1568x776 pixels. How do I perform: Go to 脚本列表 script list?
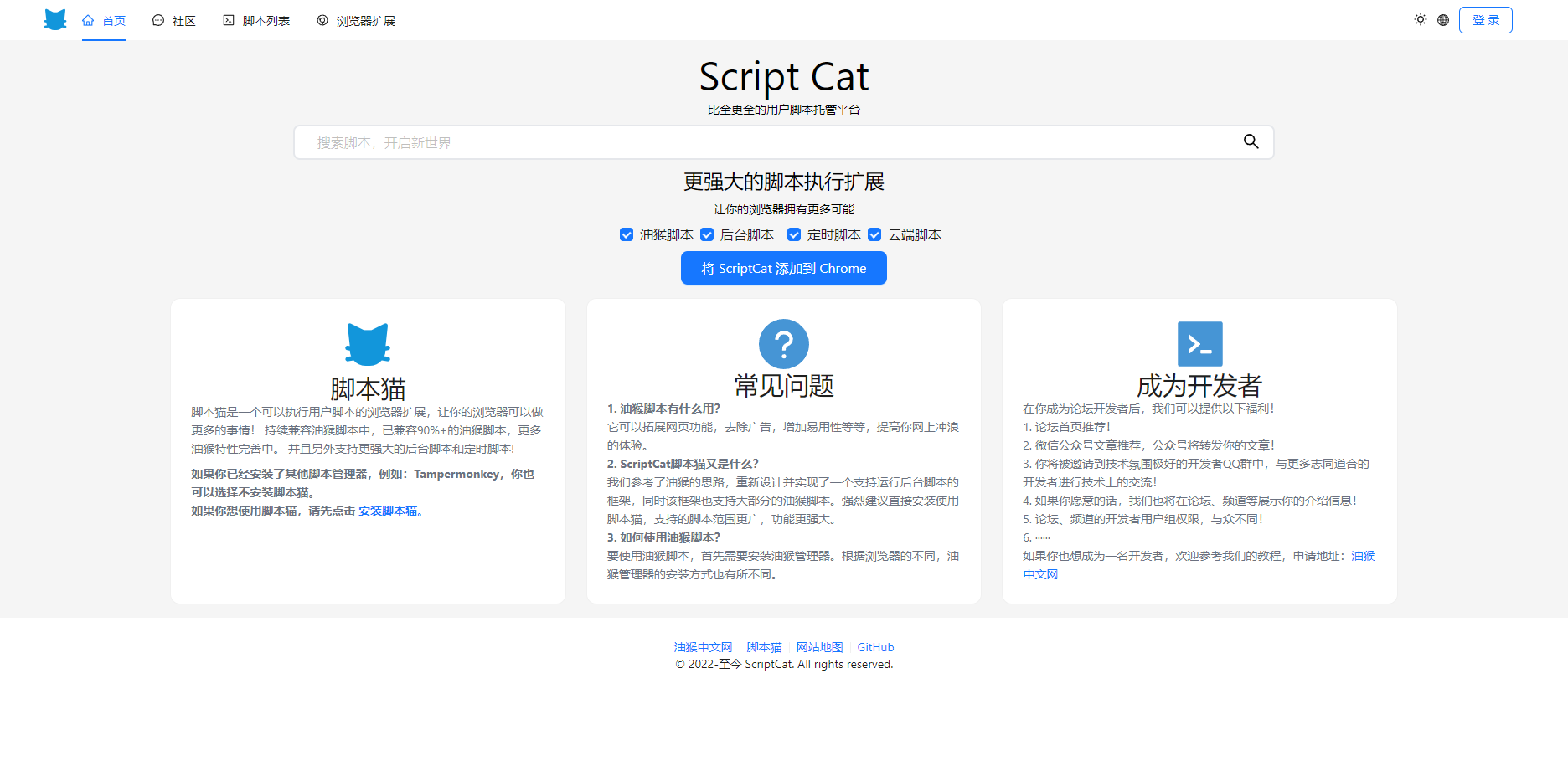pos(256,21)
